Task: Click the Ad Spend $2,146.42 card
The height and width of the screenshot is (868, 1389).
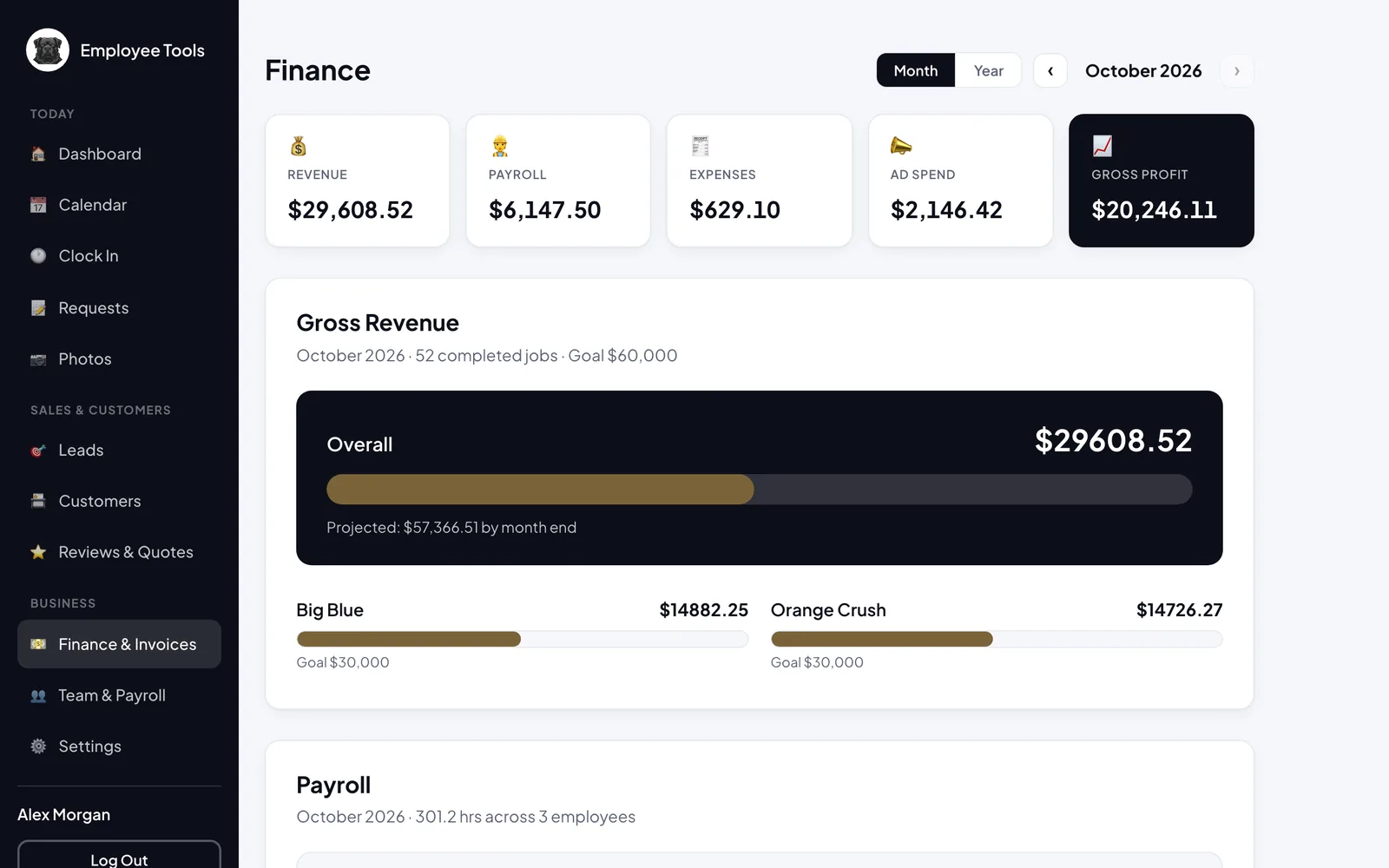Action: point(961,181)
